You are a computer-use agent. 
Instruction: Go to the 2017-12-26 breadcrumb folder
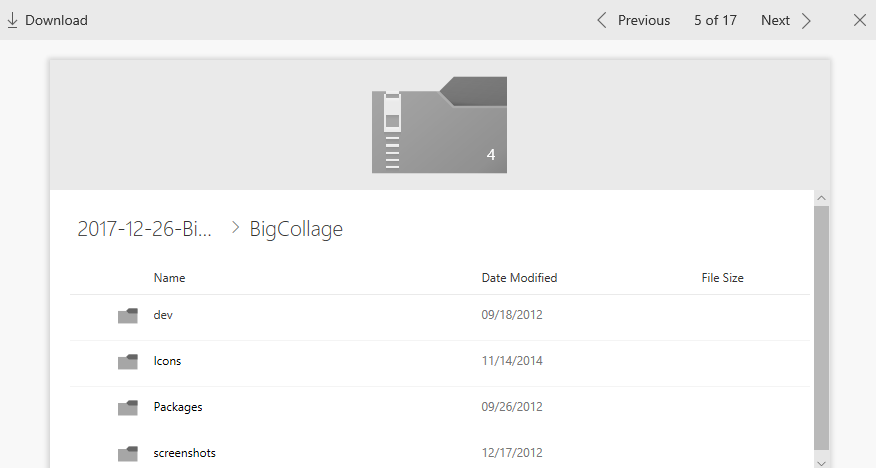[145, 229]
